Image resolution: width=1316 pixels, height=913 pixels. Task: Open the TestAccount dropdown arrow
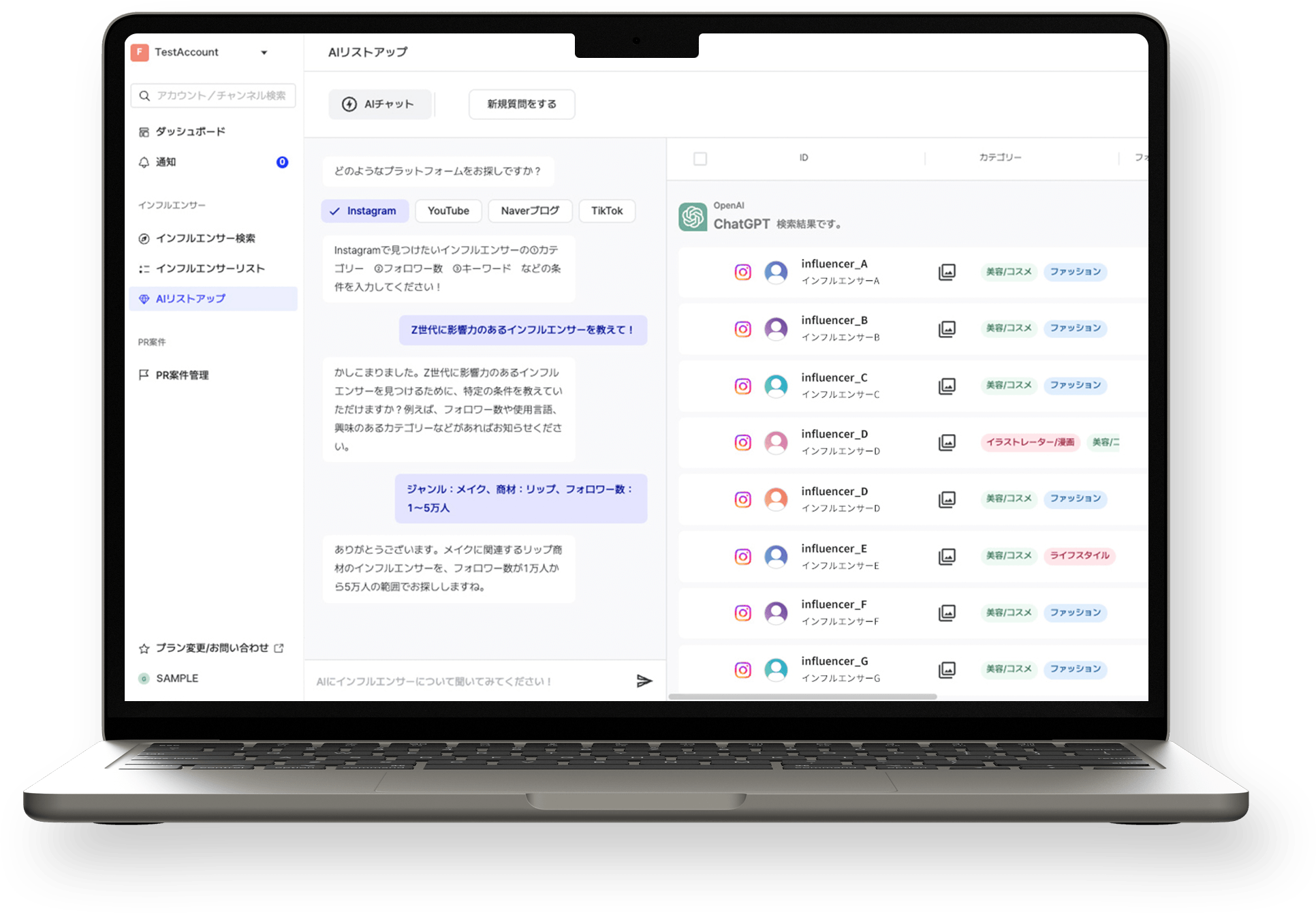coord(264,52)
